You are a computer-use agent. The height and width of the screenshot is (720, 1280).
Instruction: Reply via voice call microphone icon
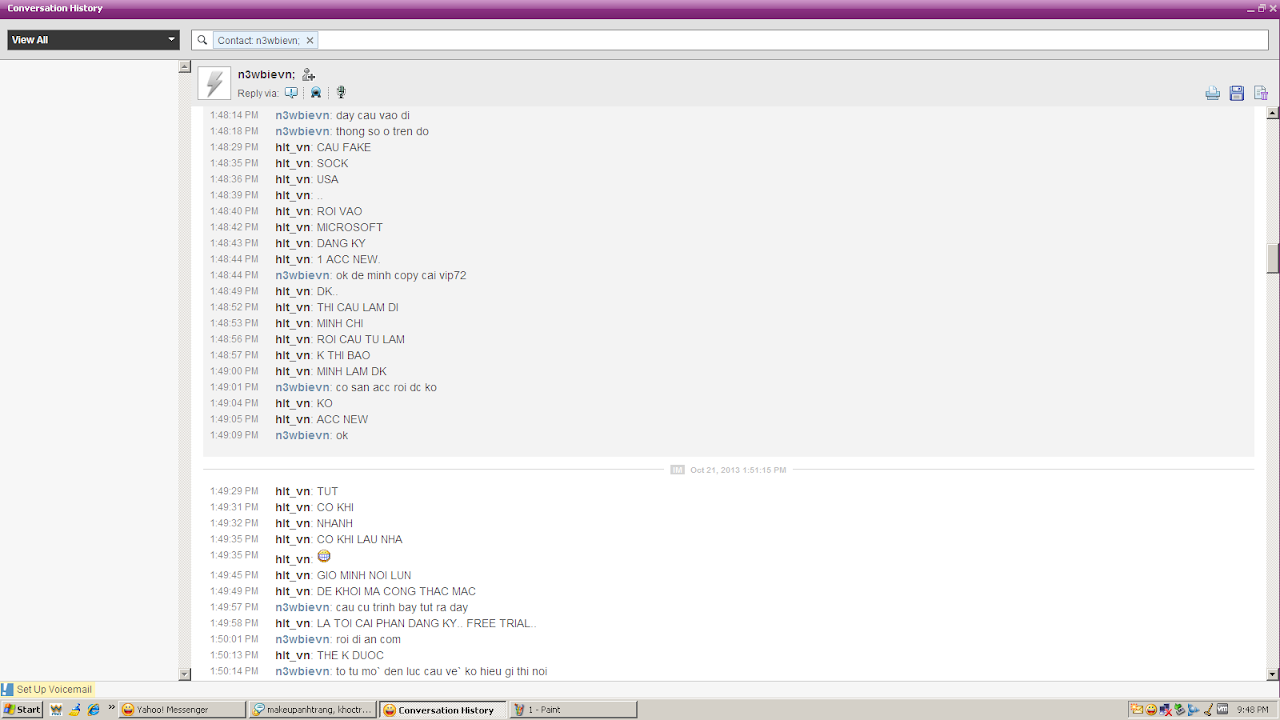point(341,93)
